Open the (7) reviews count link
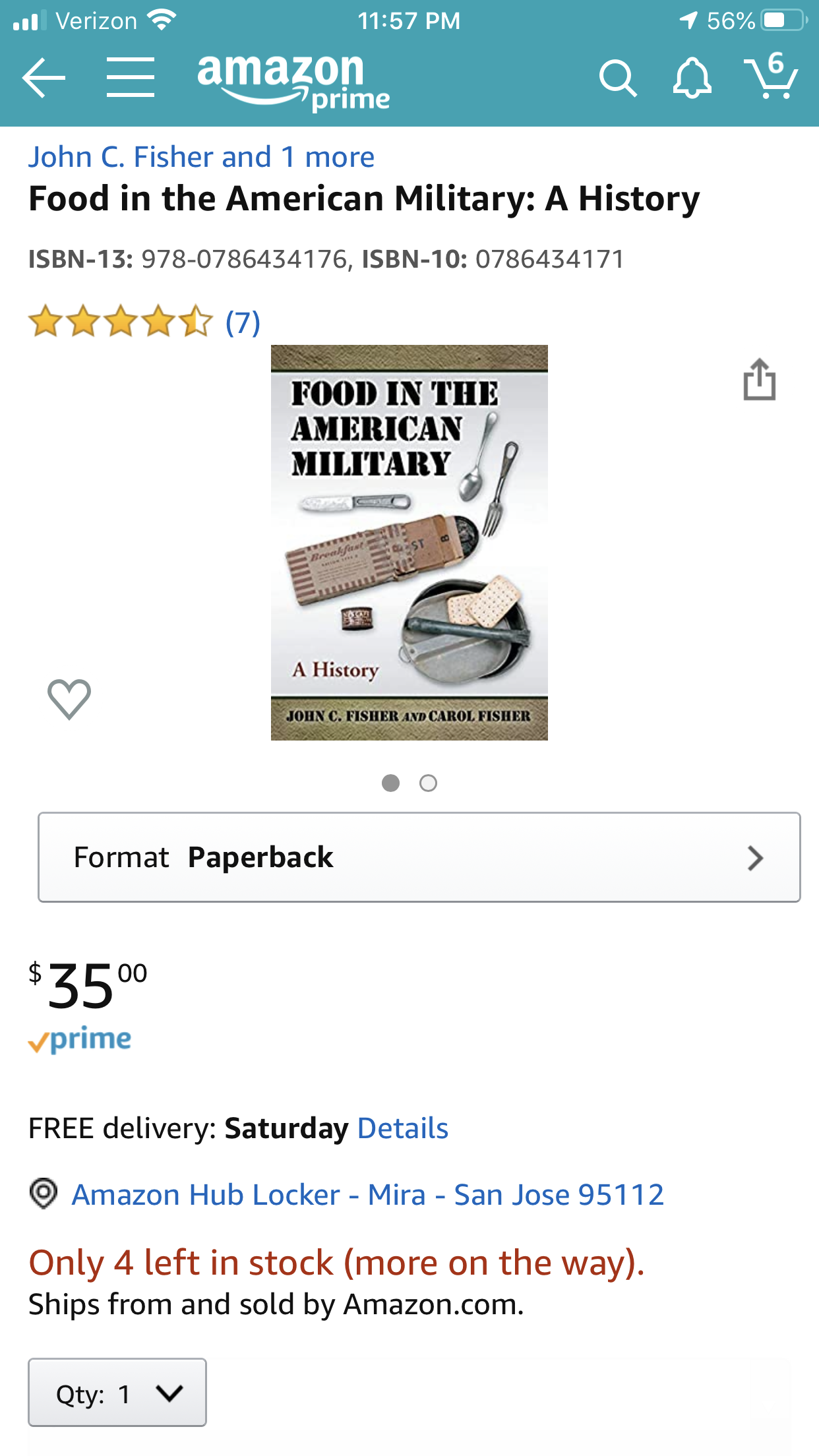Image resolution: width=819 pixels, height=1456 pixels. pos(243,323)
